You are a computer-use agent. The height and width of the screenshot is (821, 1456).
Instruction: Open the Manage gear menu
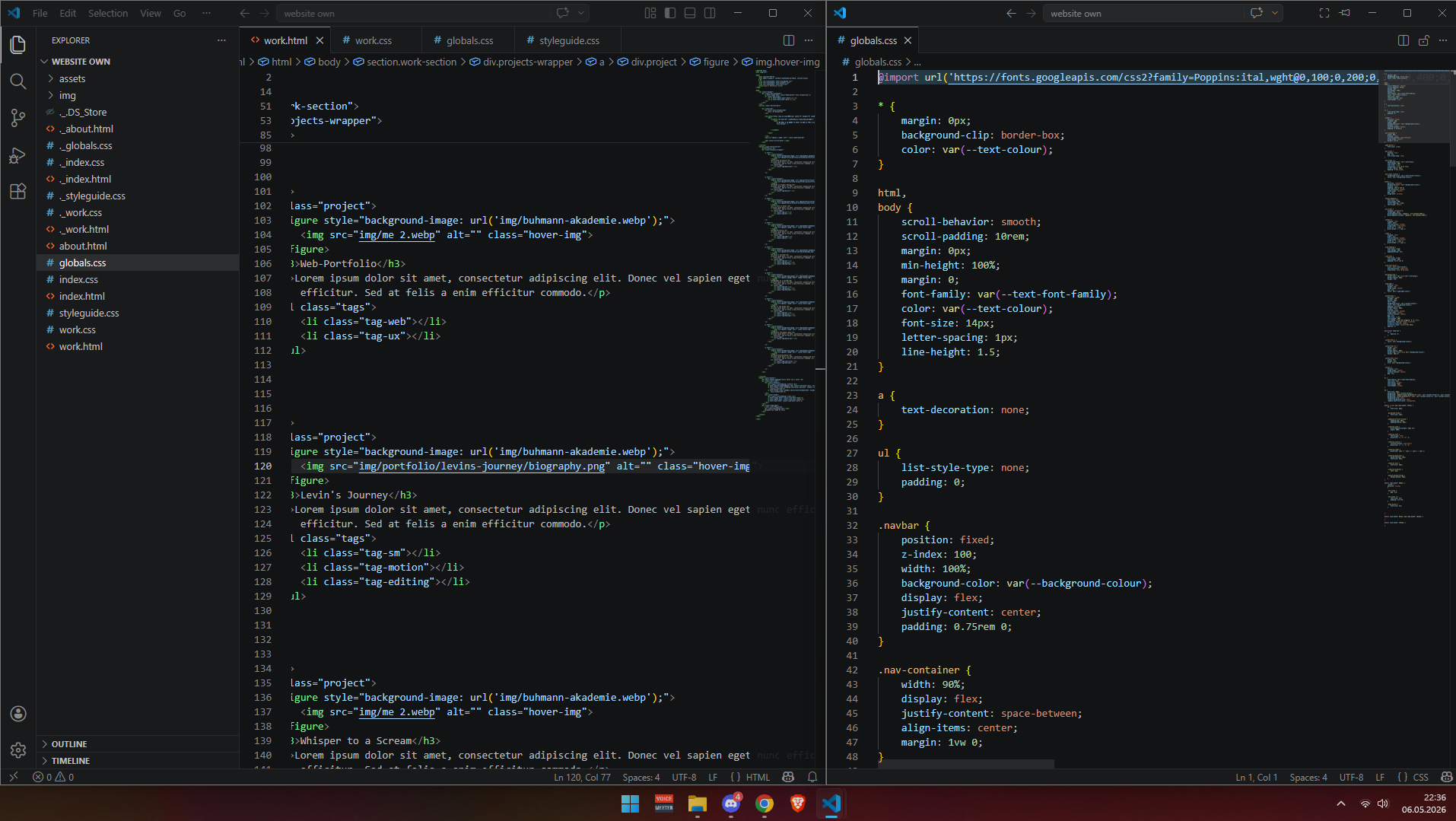tap(18, 750)
